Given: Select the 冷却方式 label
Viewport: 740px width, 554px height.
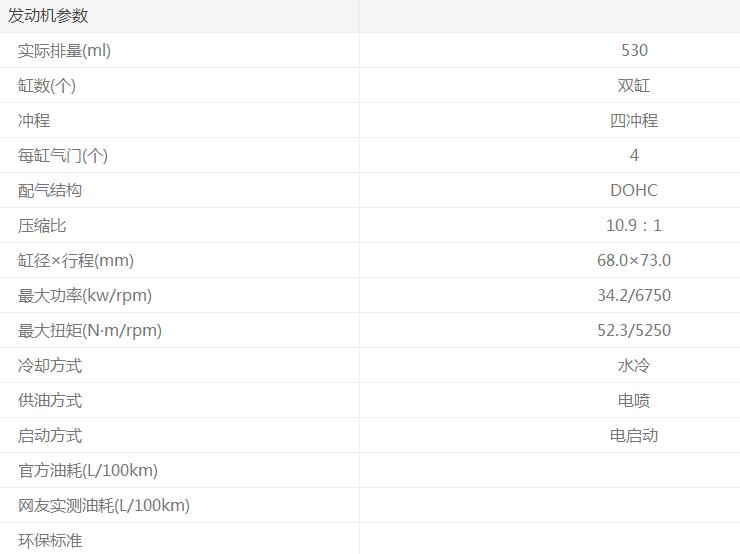Looking at the screenshot, I should (x=50, y=366).
